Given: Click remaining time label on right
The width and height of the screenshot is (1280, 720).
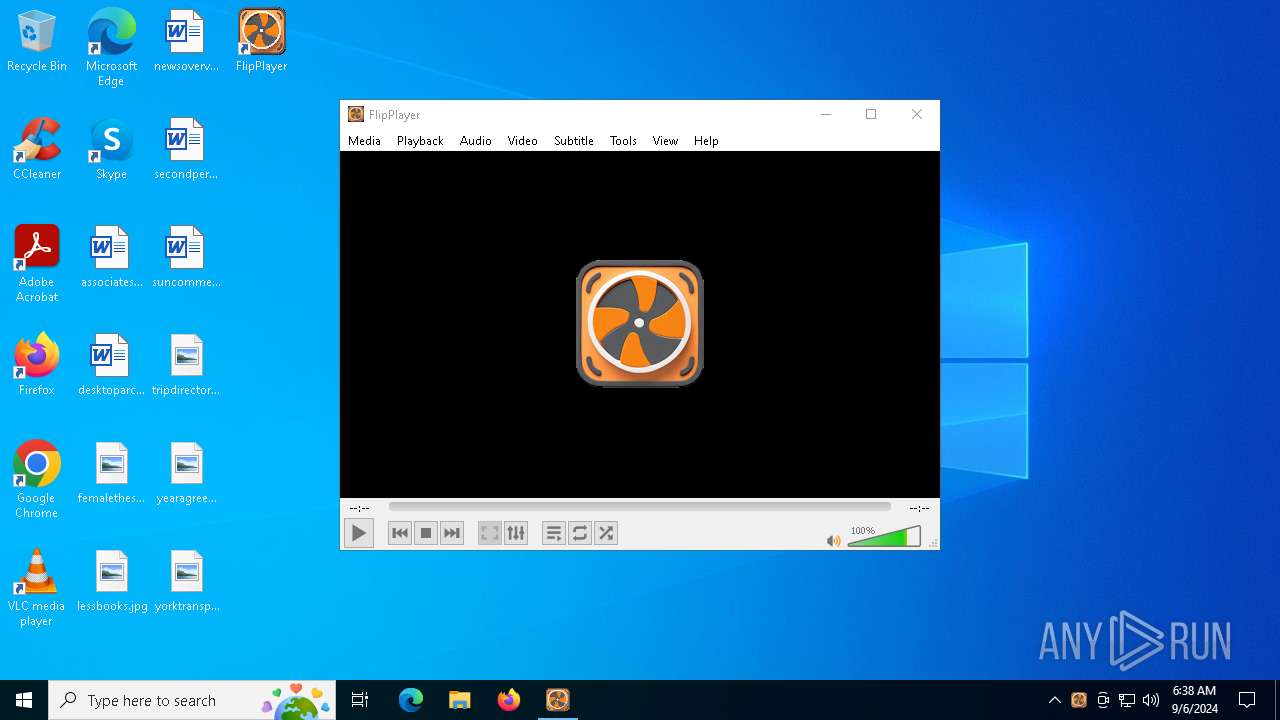Looking at the screenshot, I should click(x=919, y=508).
